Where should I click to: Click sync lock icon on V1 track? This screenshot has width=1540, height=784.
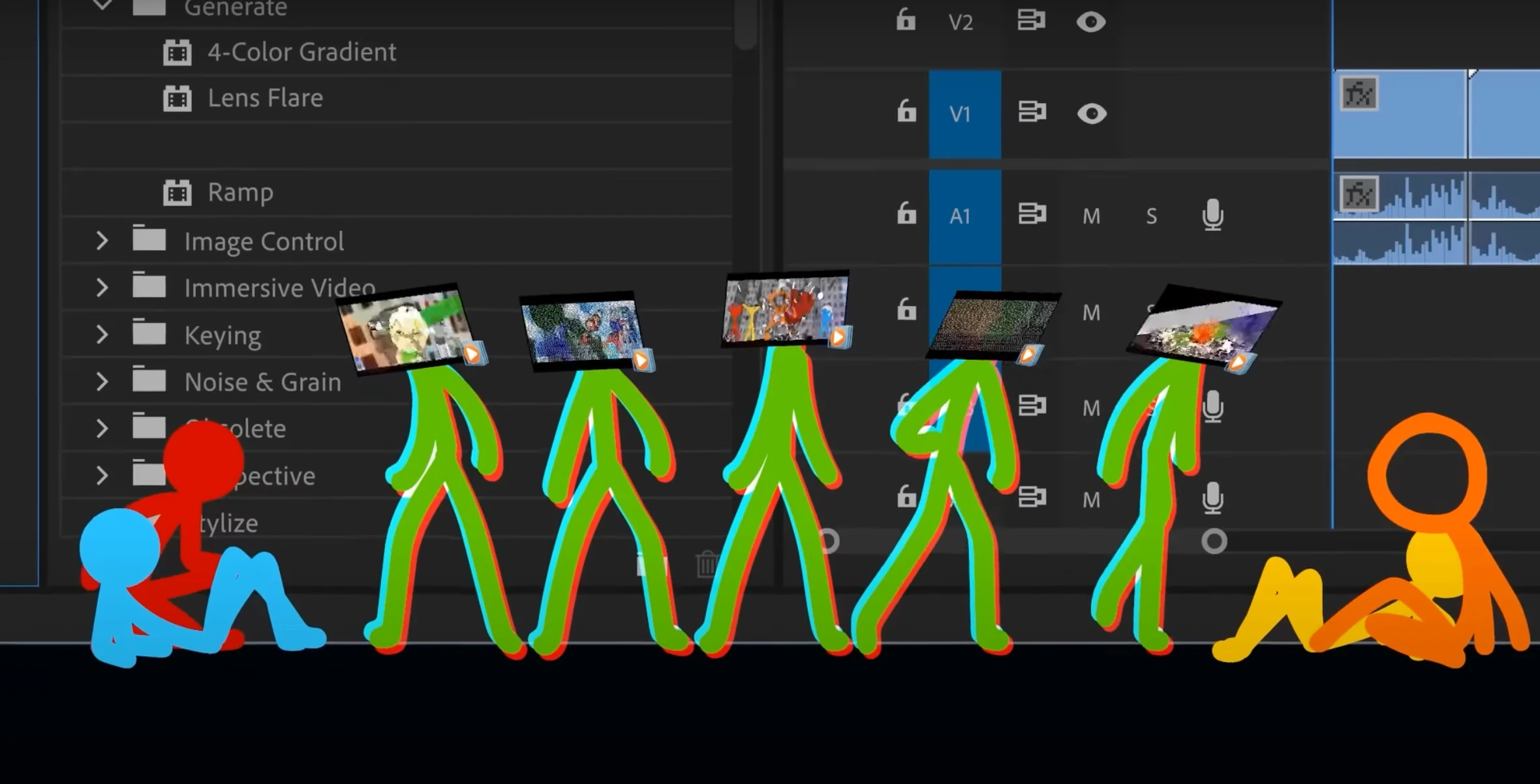1032,112
